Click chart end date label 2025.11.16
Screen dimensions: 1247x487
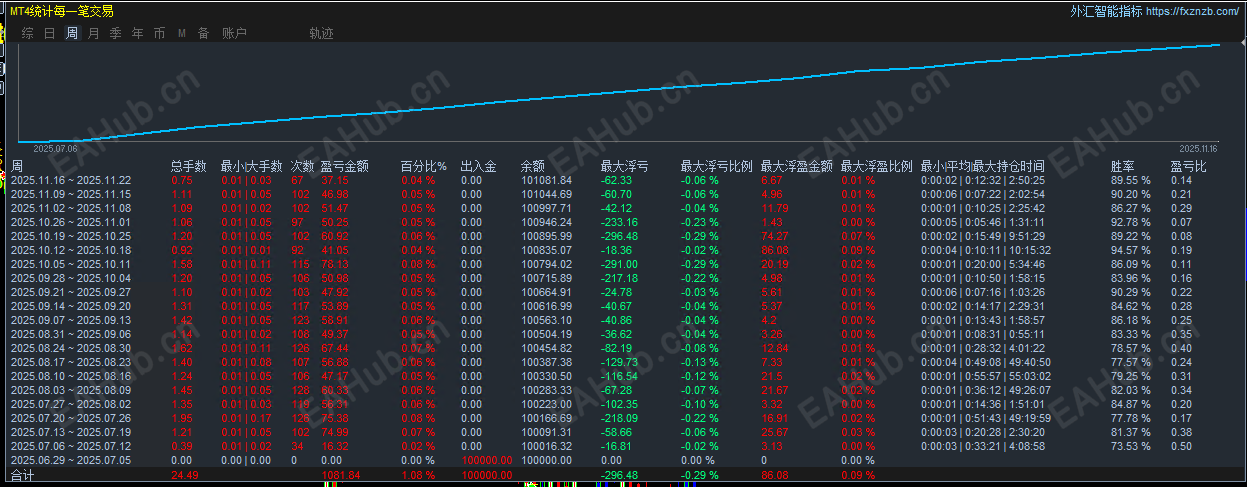click(x=1200, y=147)
